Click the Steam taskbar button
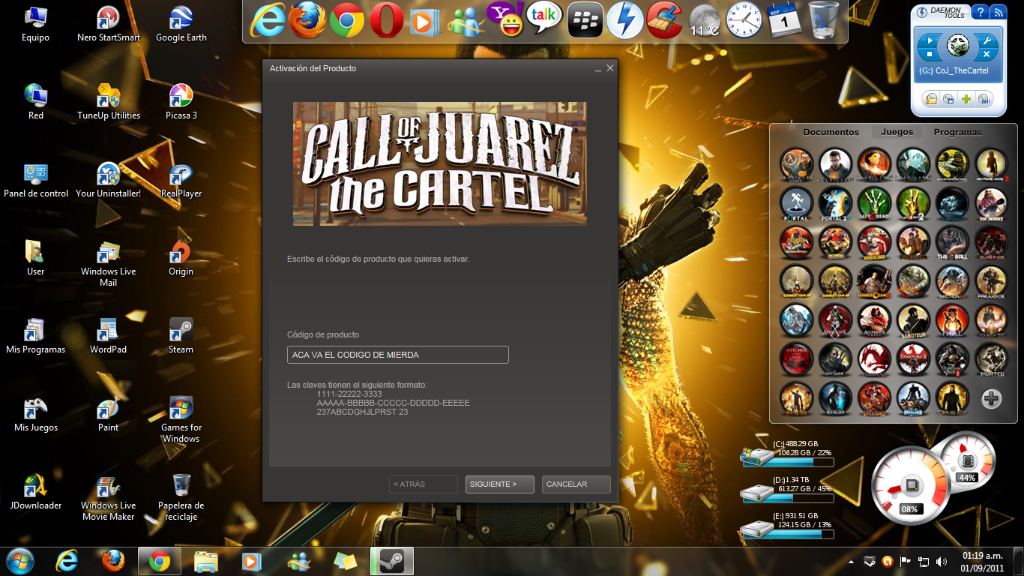1024x576 pixels. [x=392, y=561]
